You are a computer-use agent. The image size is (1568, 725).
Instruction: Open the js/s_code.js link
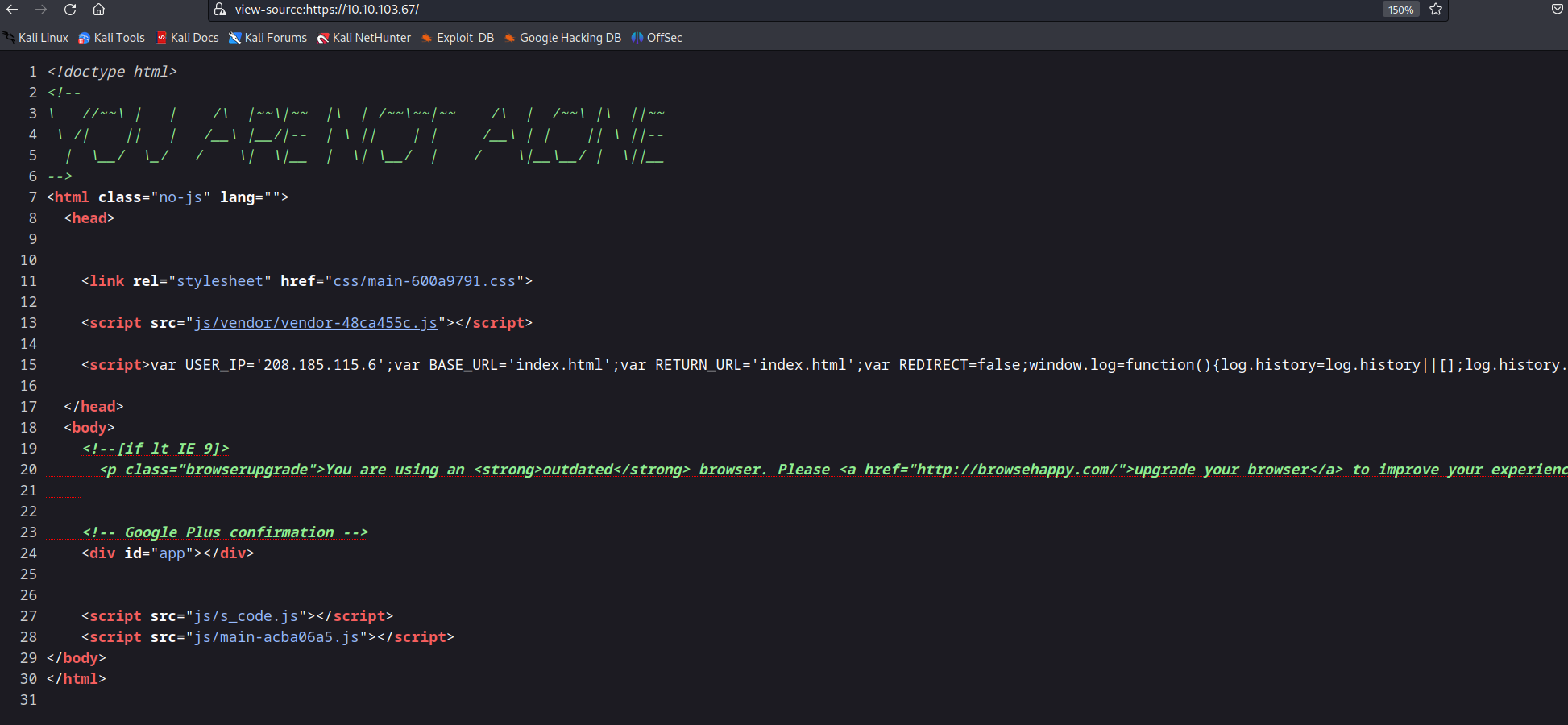point(246,616)
